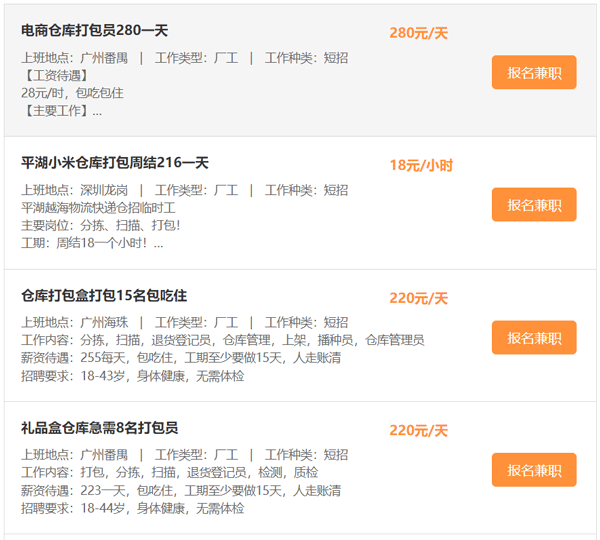Open job title 电商仓库打包员280一天
The height and width of the screenshot is (540, 600).
(x=95, y=30)
